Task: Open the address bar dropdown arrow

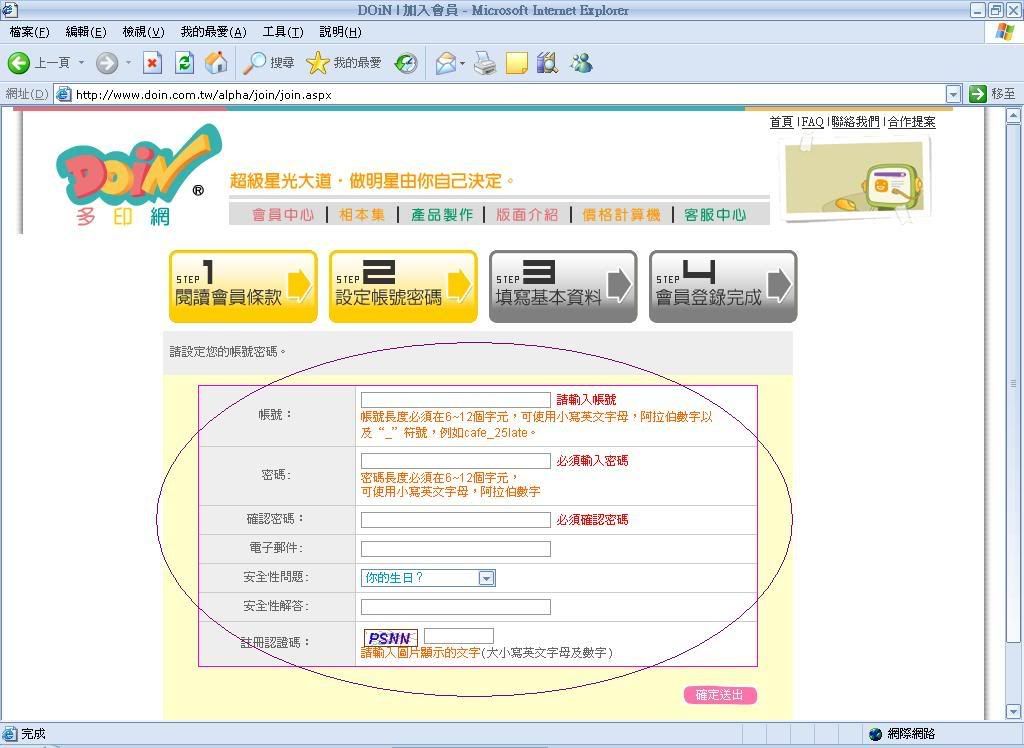Action: click(952, 94)
